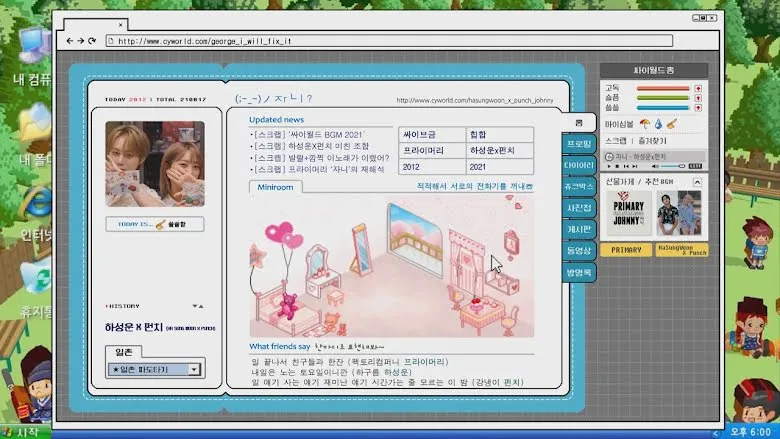
Task: Click the yellow PRIMARY button
Action: 626,250
